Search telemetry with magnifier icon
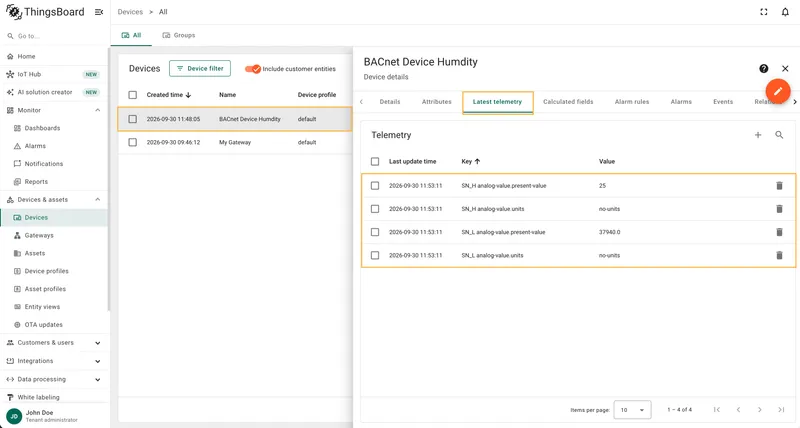 [779, 135]
